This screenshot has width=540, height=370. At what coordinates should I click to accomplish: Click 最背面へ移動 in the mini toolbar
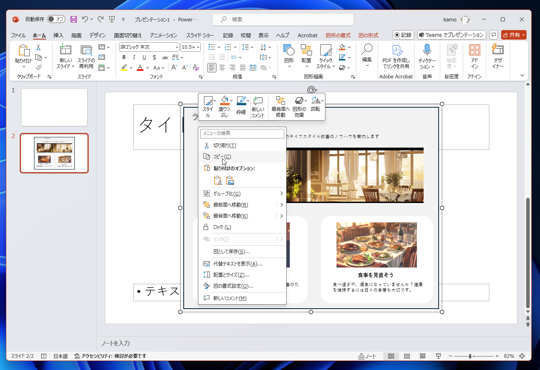point(280,107)
